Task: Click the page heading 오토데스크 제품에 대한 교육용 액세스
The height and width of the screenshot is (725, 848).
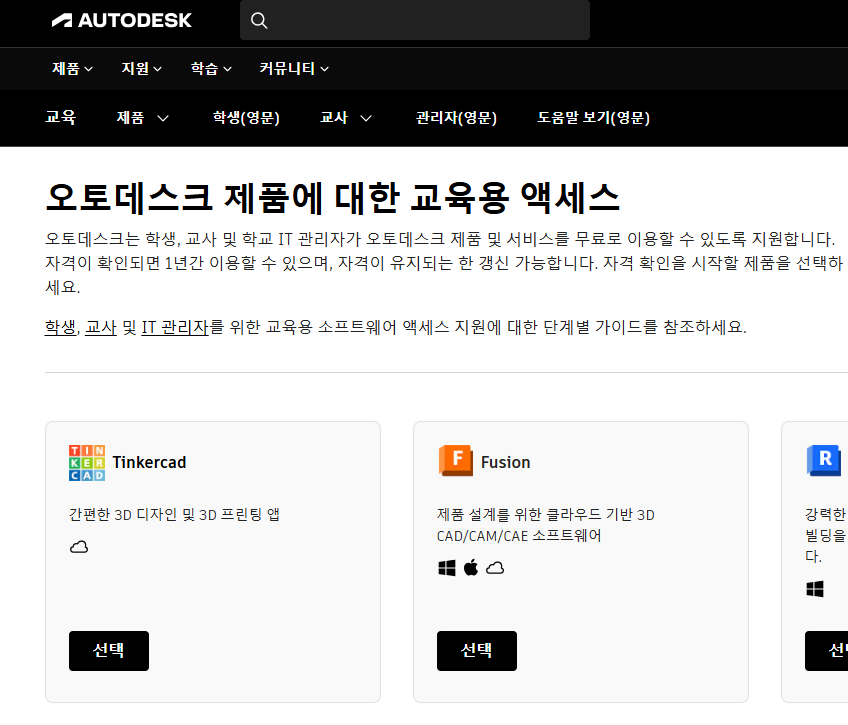Action: tap(332, 198)
